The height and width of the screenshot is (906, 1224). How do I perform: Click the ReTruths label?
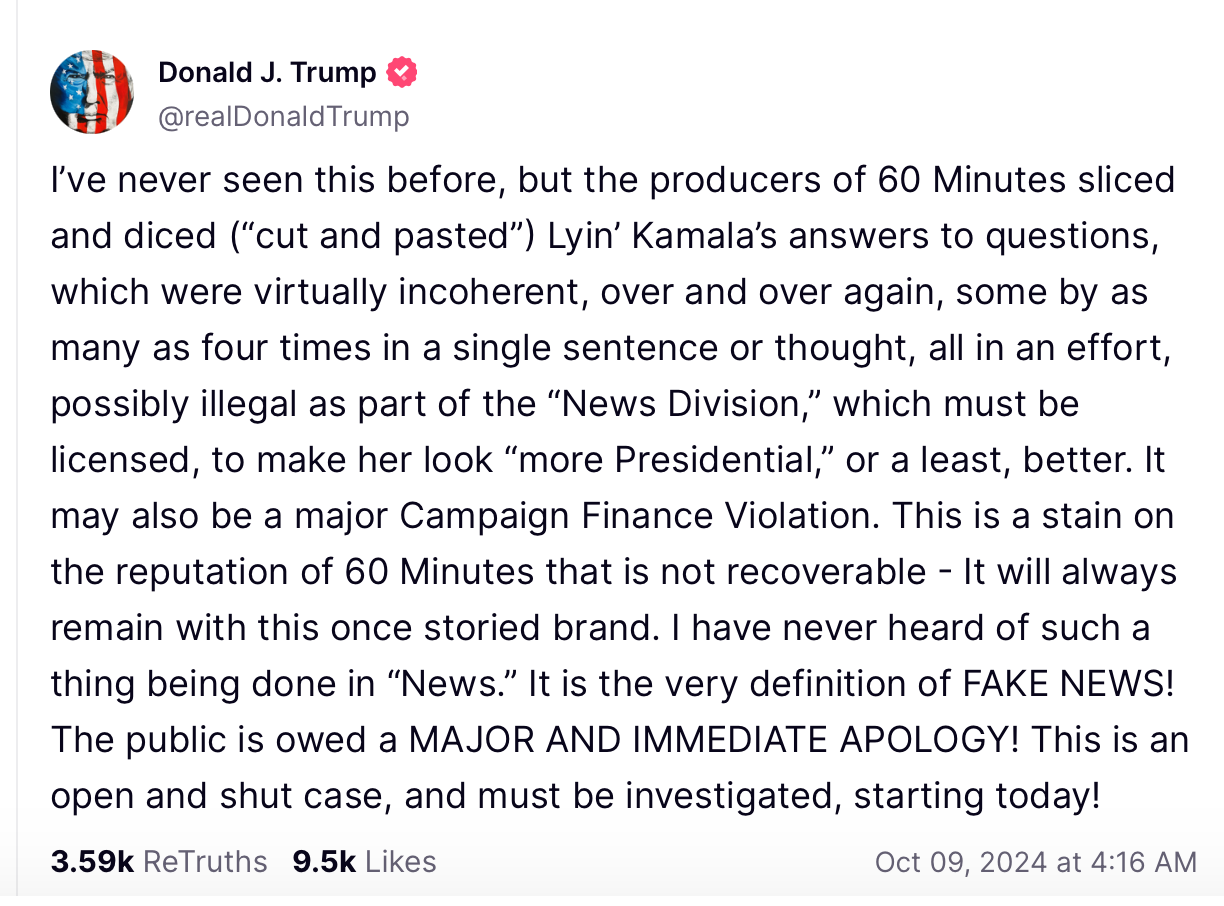(205, 861)
